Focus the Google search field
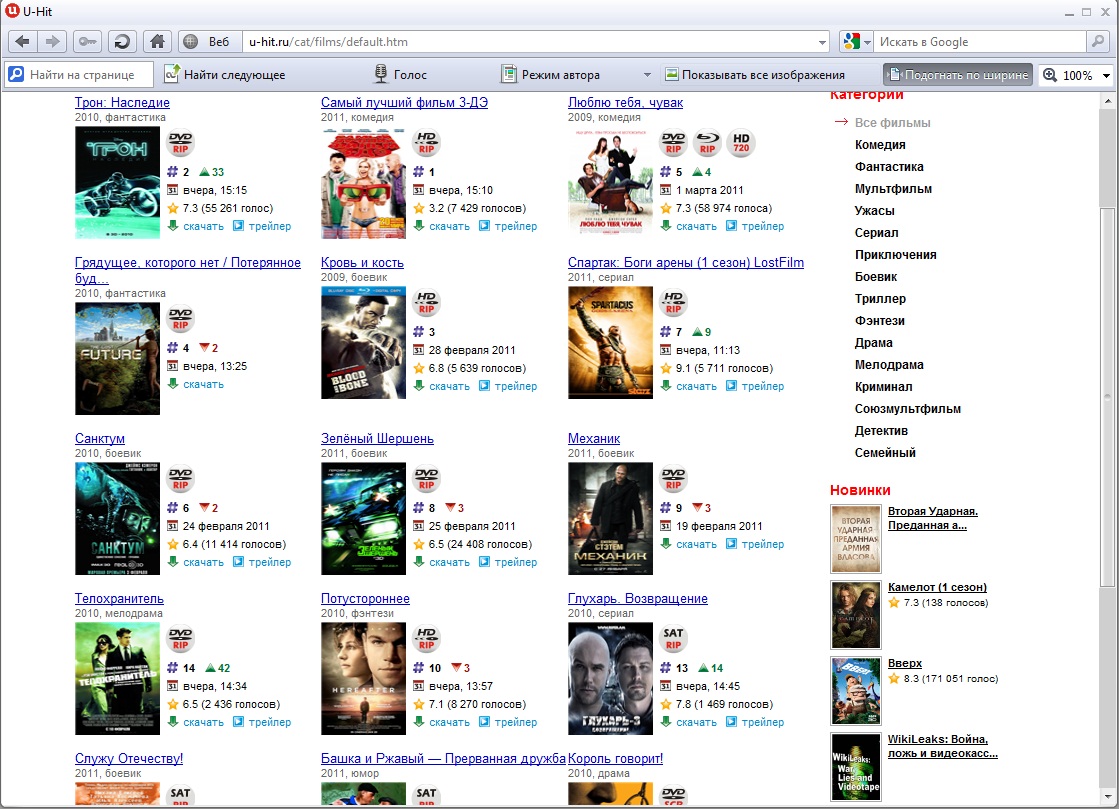Image resolution: width=1119 pixels, height=809 pixels. (979, 42)
